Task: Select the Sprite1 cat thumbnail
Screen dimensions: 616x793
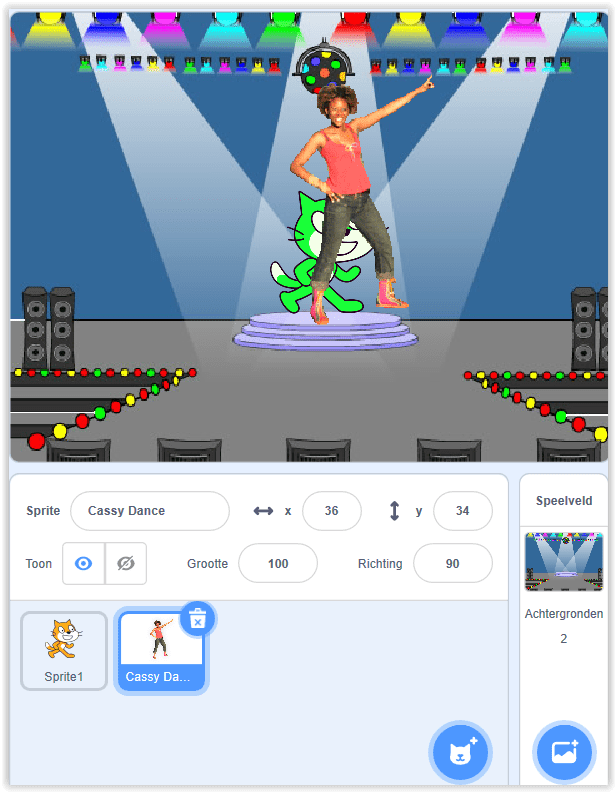Action: pos(64,650)
